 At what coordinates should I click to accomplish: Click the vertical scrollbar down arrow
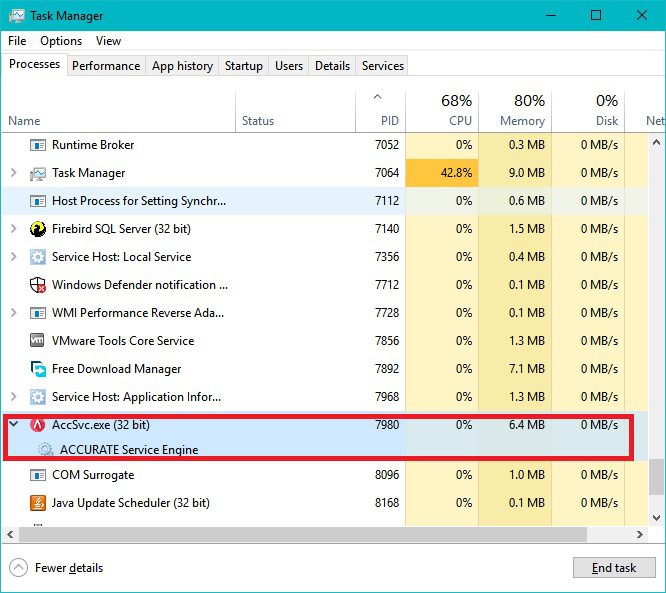pyautogui.click(x=656, y=518)
